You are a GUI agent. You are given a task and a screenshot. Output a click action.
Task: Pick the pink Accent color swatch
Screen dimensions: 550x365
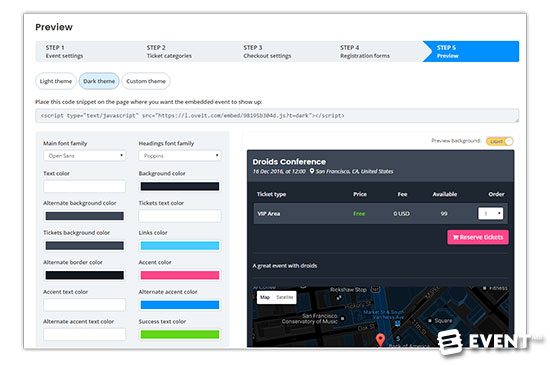click(180, 275)
